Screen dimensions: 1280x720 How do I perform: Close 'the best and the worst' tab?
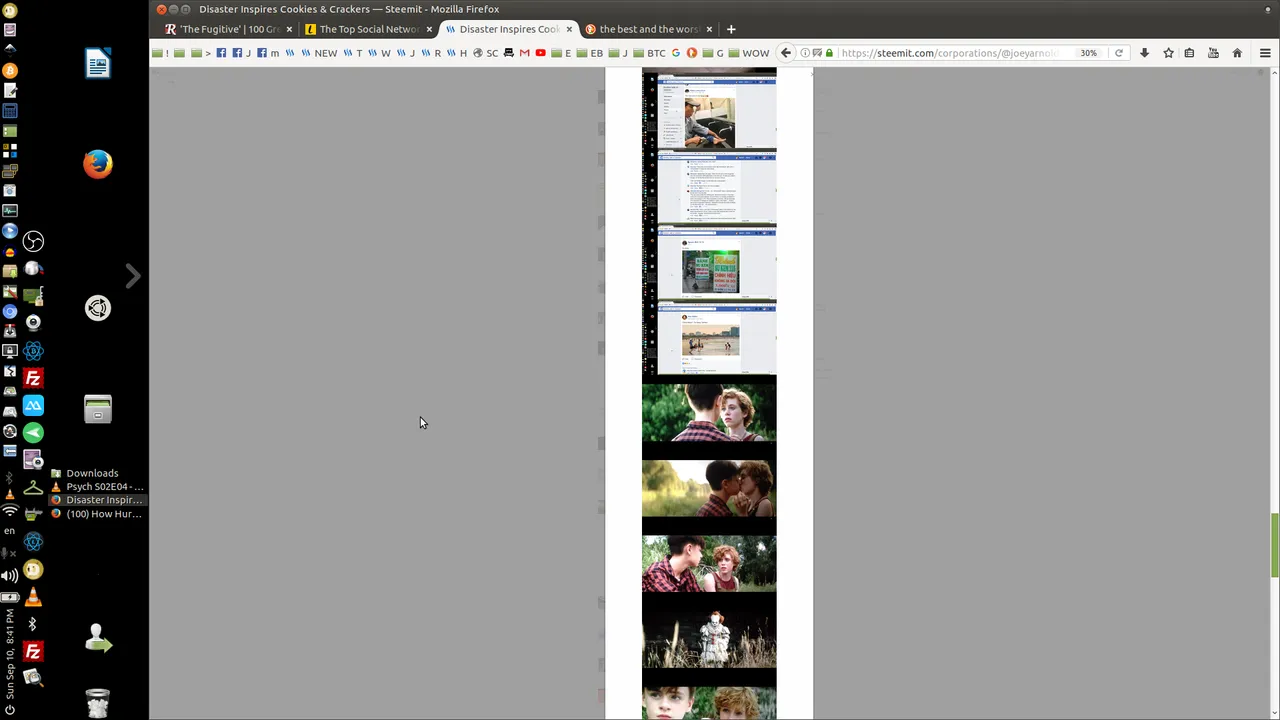(x=709, y=29)
